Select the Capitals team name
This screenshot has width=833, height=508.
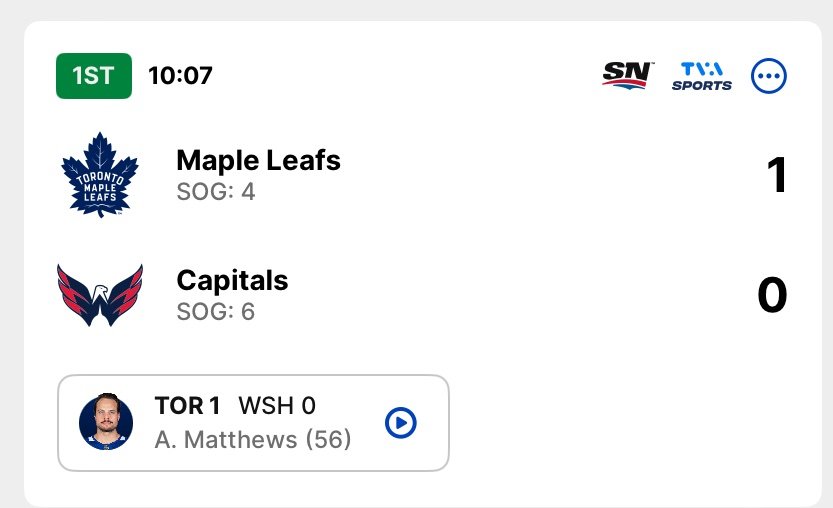(x=232, y=281)
